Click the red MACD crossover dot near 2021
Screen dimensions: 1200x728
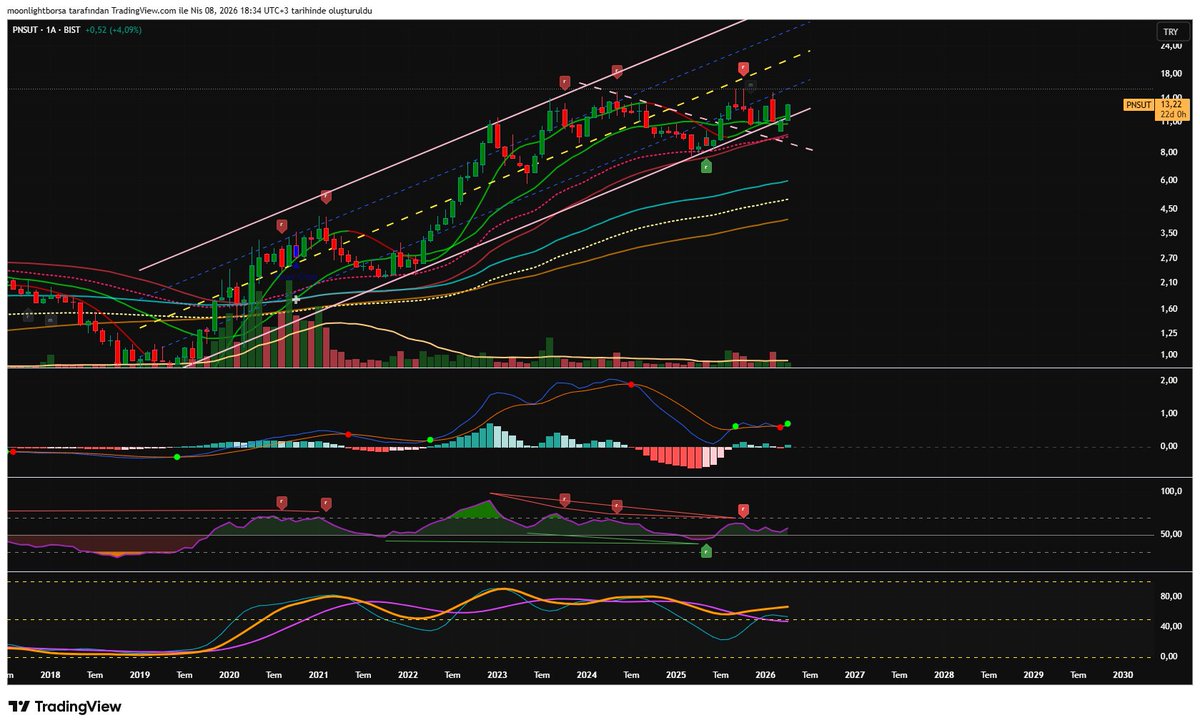tap(348, 434)
